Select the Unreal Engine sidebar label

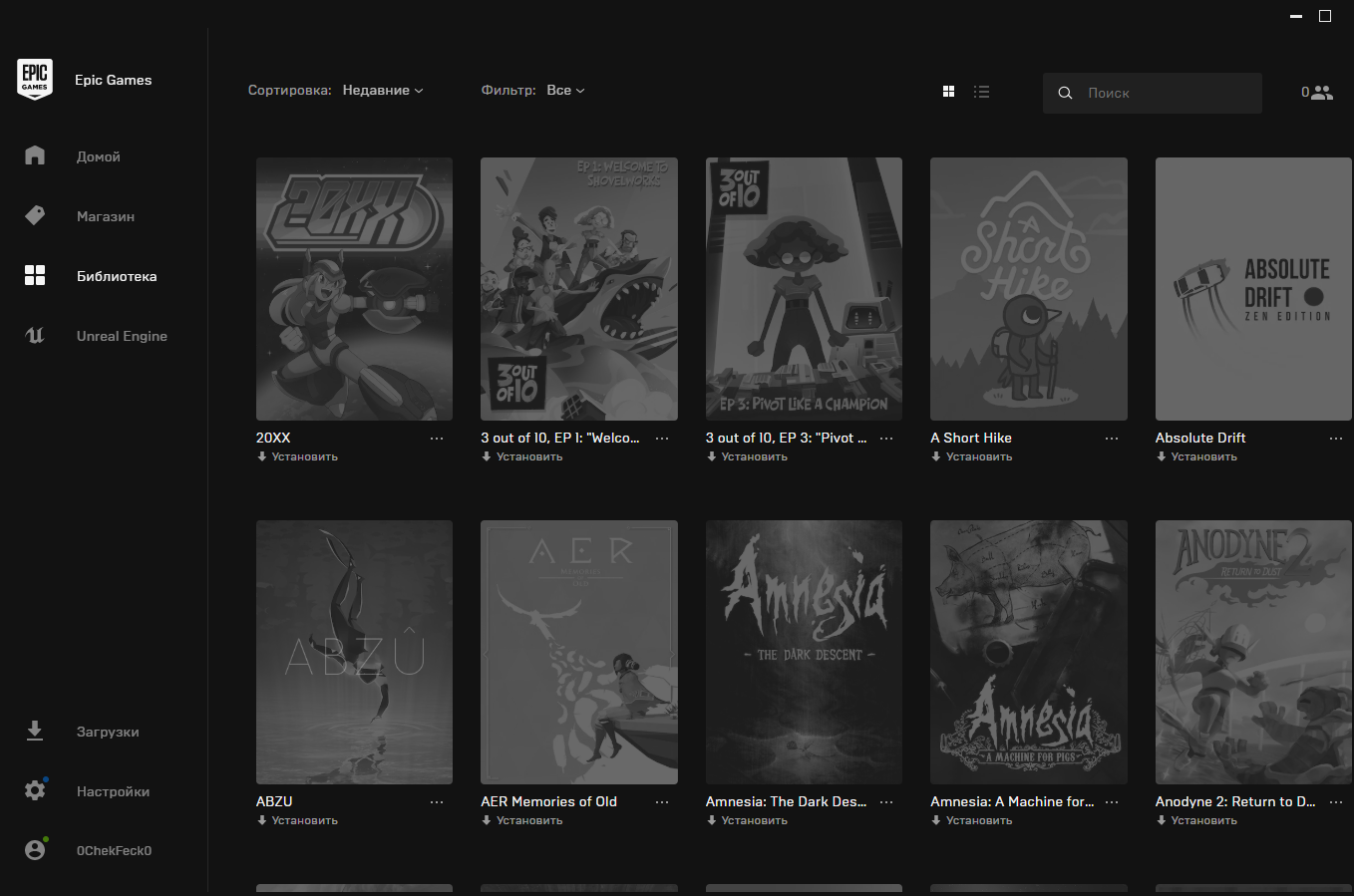tap(122, 336)
